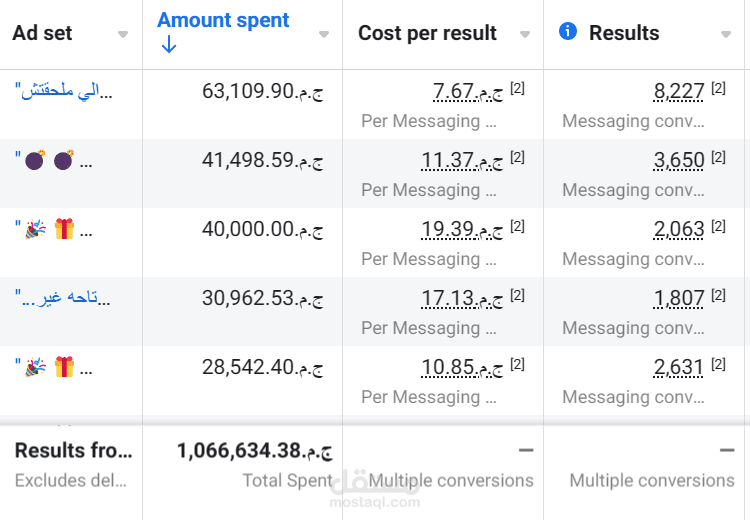Click the 3,650 results value

[679, 161]
